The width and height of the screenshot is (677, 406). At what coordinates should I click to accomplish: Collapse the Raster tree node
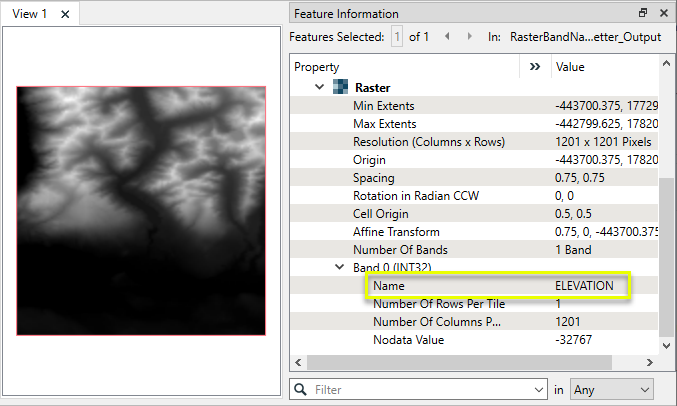click(319, 87)
